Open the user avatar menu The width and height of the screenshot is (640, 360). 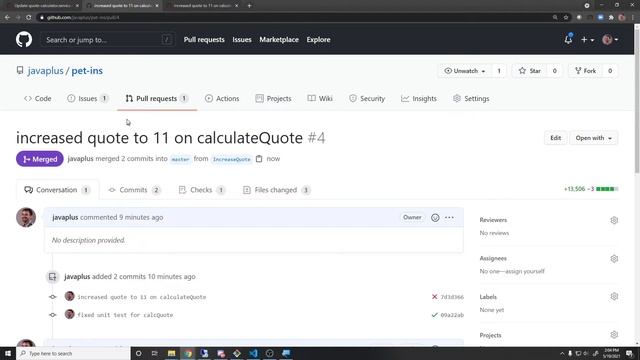click(610, 40)
